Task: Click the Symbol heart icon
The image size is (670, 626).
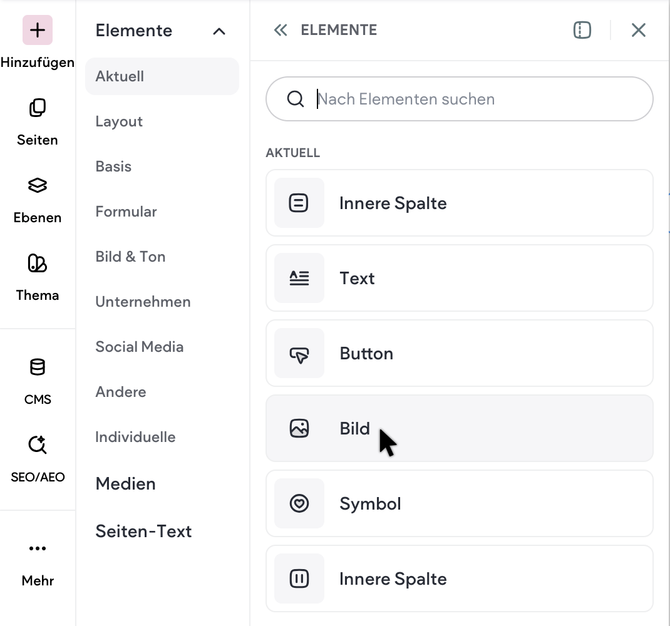Action: (x=299, y=503)
